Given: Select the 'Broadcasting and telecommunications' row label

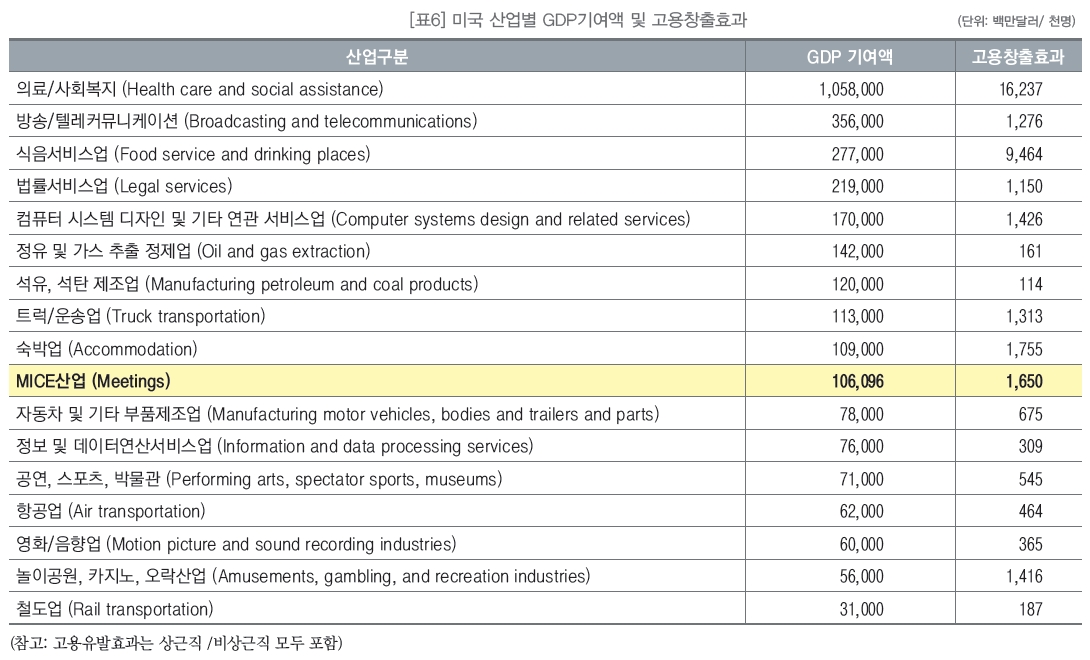Looking at the screenshot, I should [x=247, y=122].
